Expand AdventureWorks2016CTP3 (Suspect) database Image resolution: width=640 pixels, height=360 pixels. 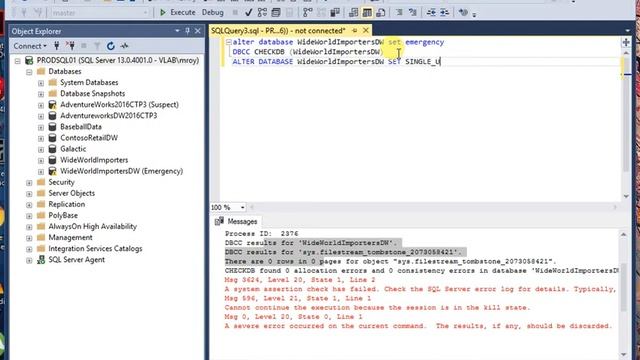41,105
